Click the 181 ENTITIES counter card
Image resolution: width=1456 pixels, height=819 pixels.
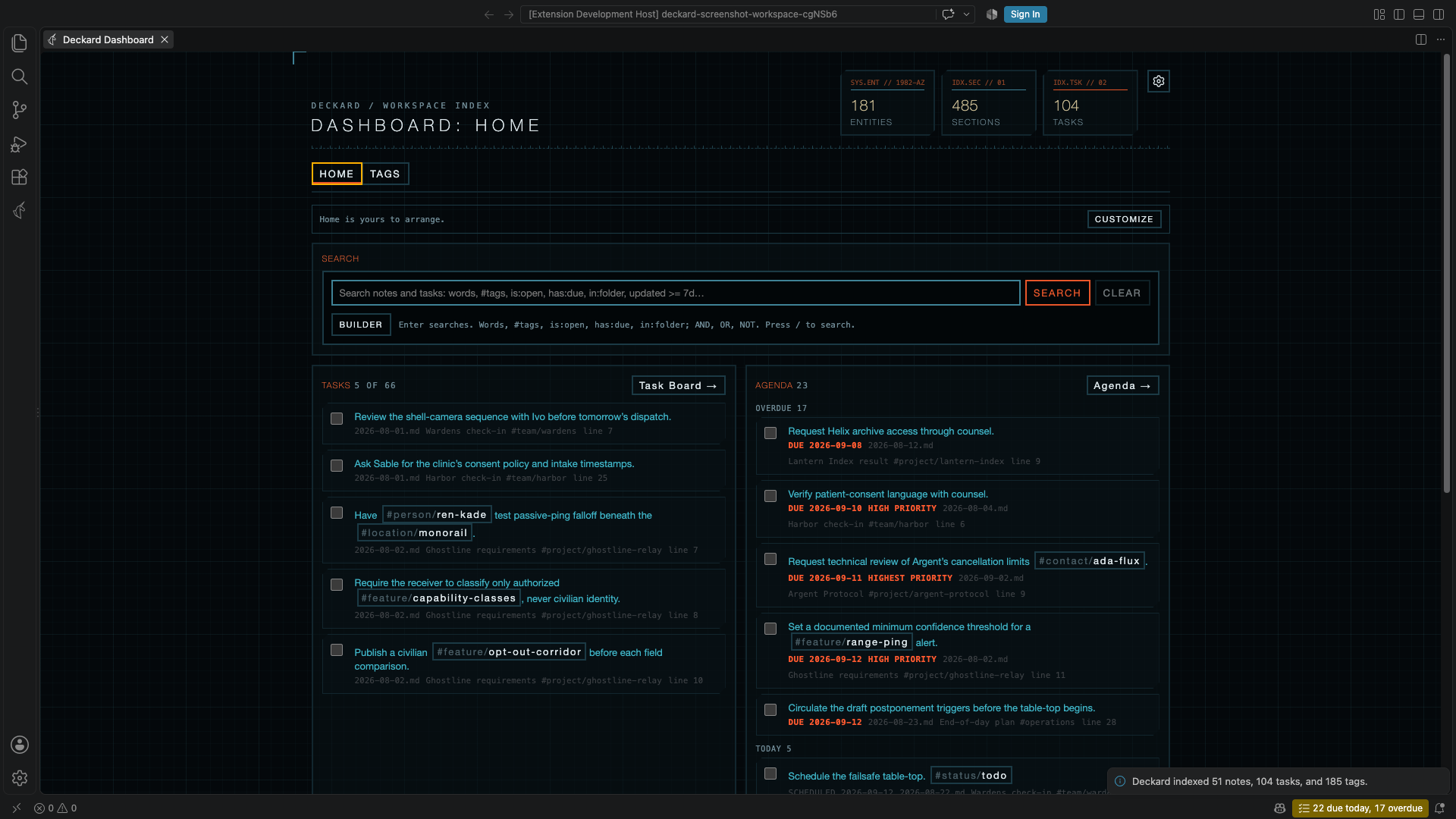(887, 103)
